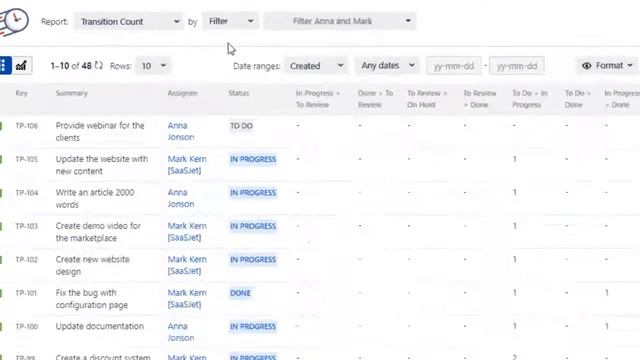Click In Progress > Done count for TP-101
The width and height of the screenshot is (640, 360).
coord(607,293)
